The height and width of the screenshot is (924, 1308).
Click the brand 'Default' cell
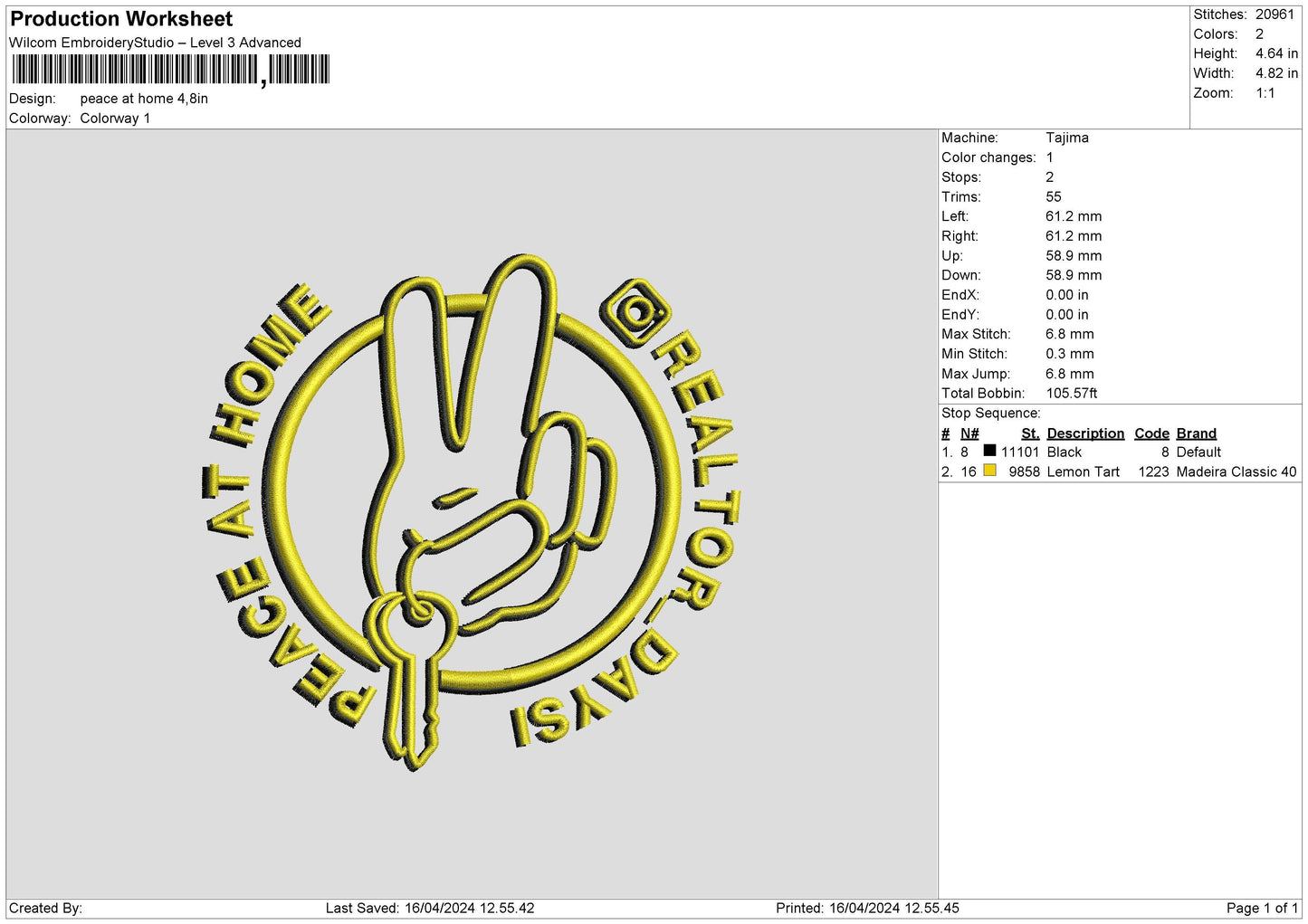tap(1198, 452)
